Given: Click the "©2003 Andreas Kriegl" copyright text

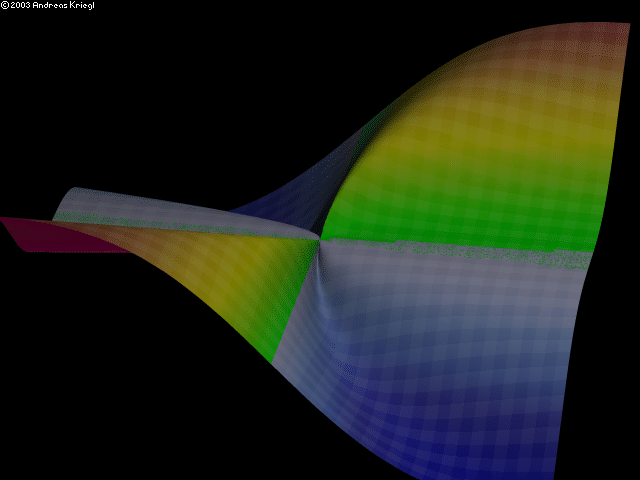Looking at the screenshot, I should pos(48,5).
